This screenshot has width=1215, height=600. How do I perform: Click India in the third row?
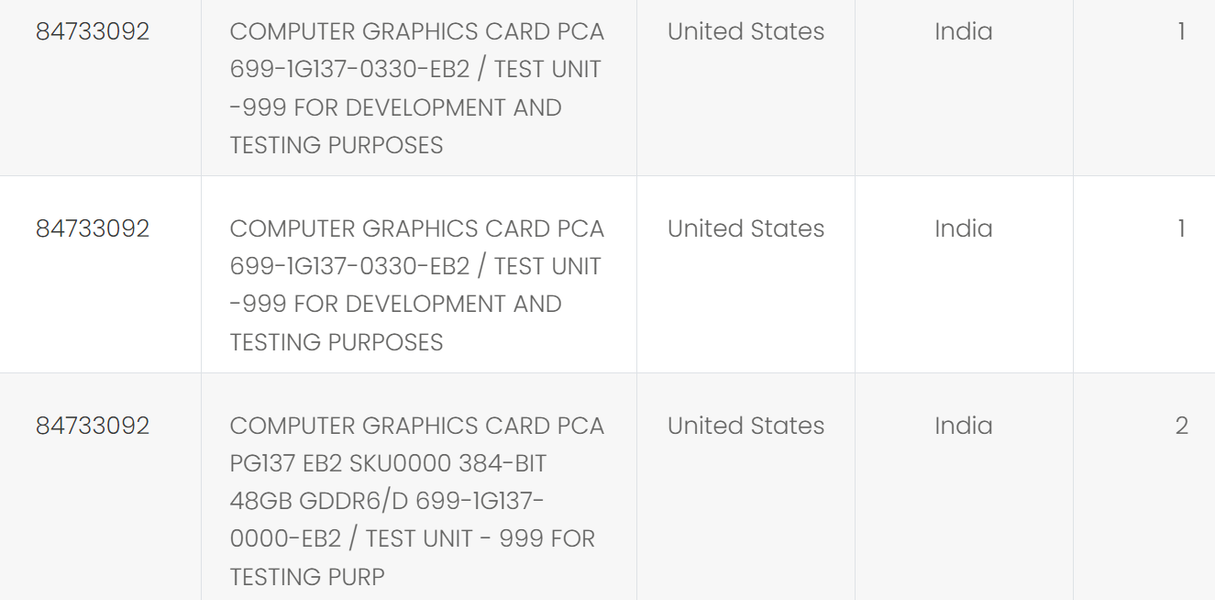coord(963,426)
